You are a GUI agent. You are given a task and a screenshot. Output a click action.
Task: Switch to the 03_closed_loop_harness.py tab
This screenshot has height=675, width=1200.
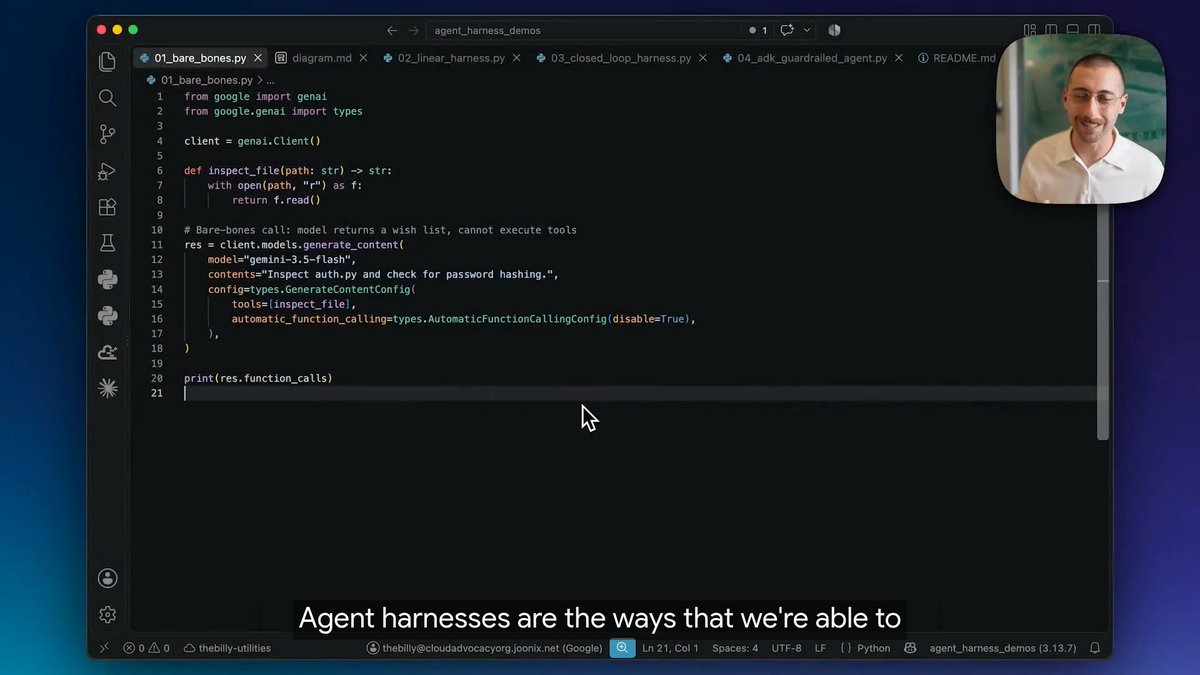pos(621,58)
